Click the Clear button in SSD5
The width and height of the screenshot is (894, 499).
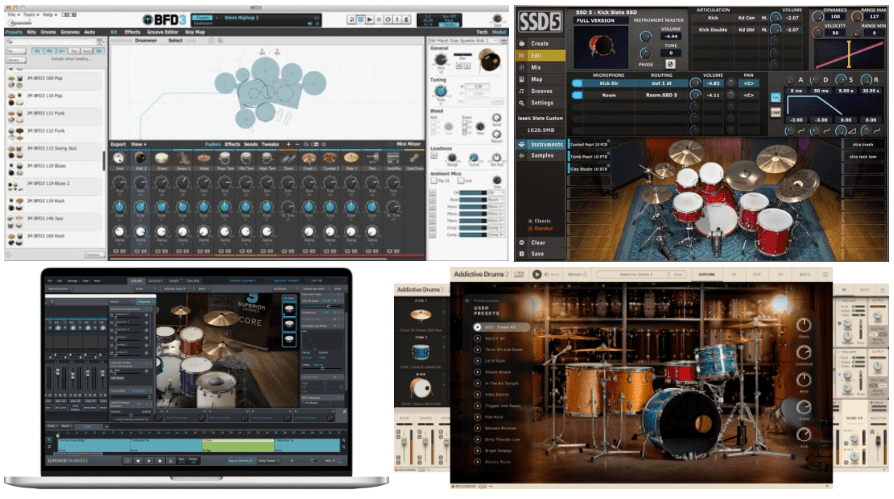pyautogui.click(x=538, y=242)
